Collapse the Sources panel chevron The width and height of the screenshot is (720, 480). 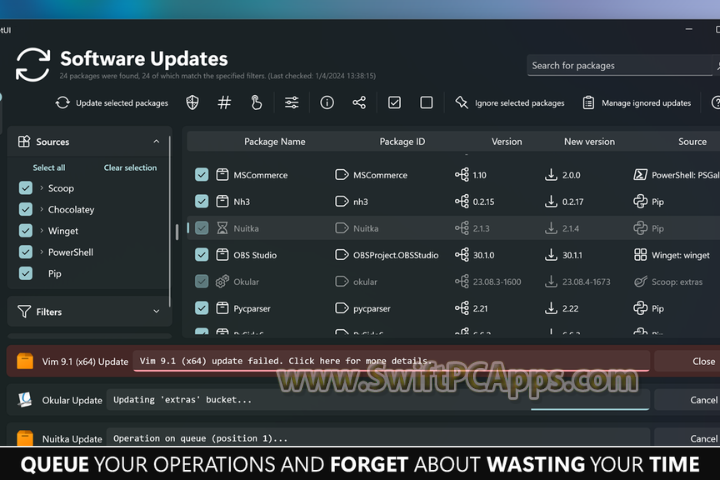(156, 141)
